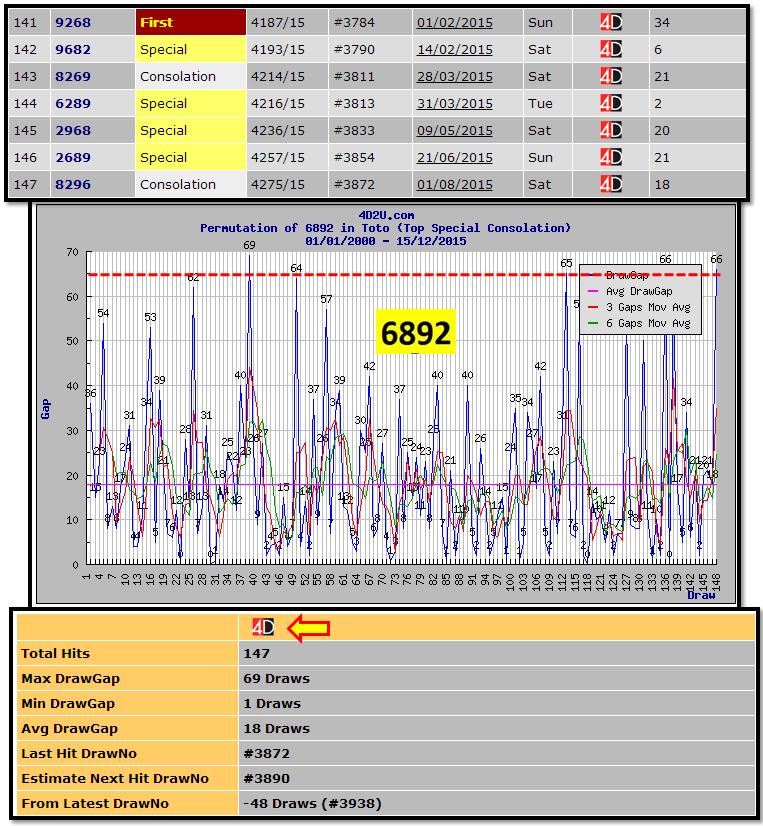The height and width of the screenshot is (826, 763).
Task: Click the 4D icon in row 144
Action: [610, 103]
